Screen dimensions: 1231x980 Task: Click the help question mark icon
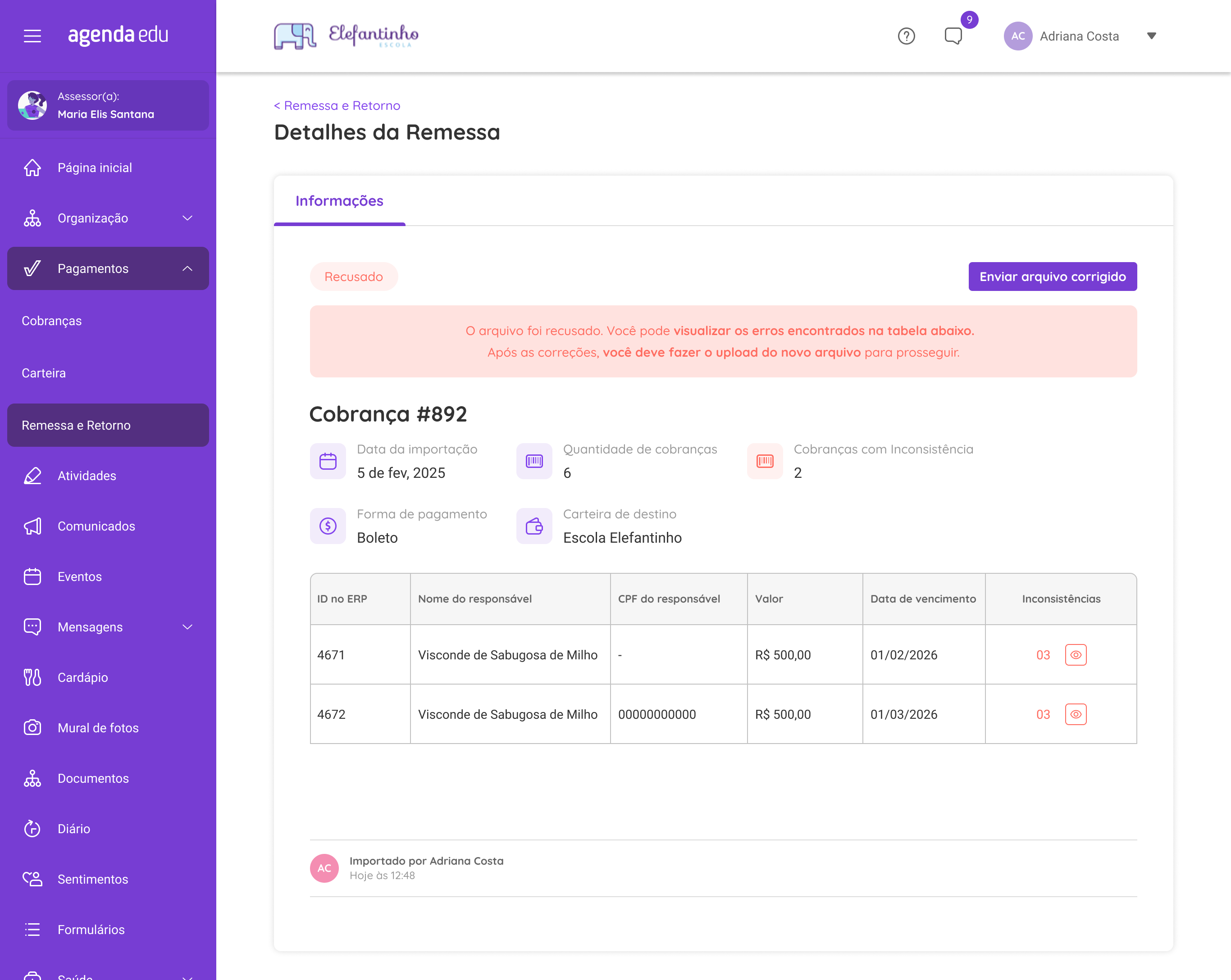coord(906,36)
